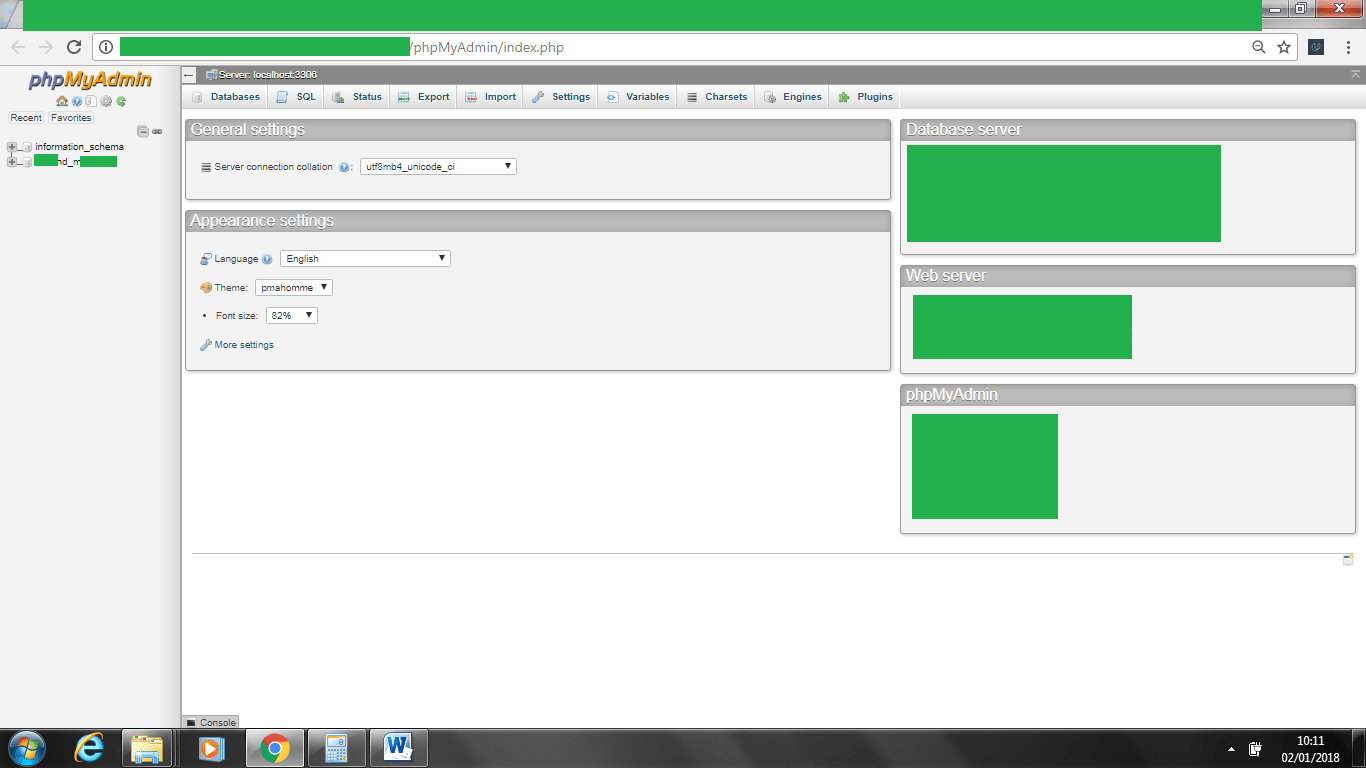Open phpMyAdmin documentation blue help icon
Image resolution: width=1366 pixels, height=768 pixels.
(x=77, y=101)
